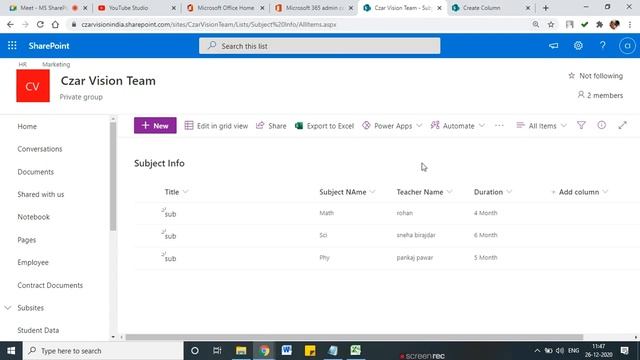Open the Power Apps dropdown
Image resolution: width=640 pixels, height=360 pixels.
point(392,126)
